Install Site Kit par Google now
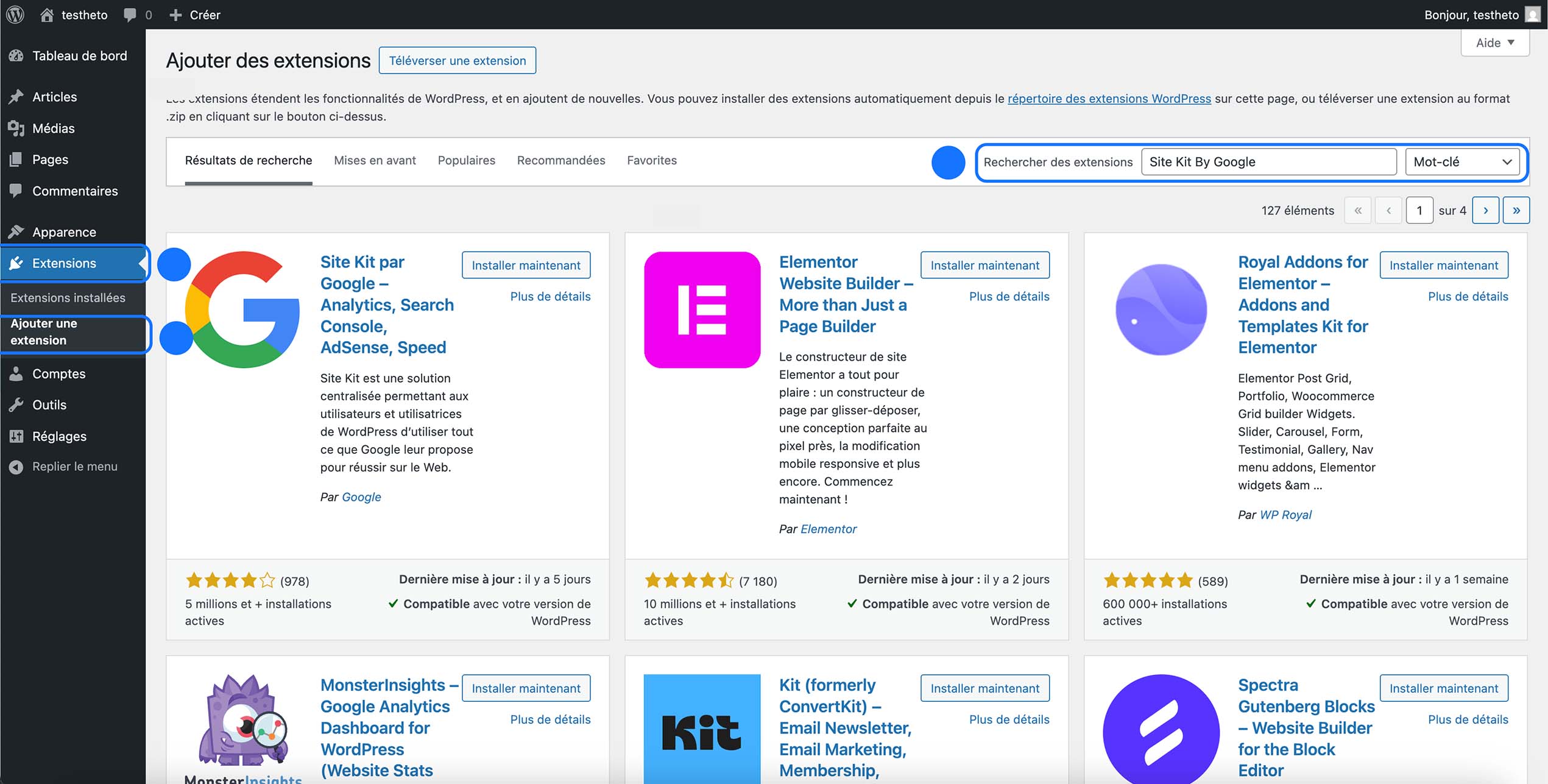Screen dimensions: 1548x784 [526, 265]
